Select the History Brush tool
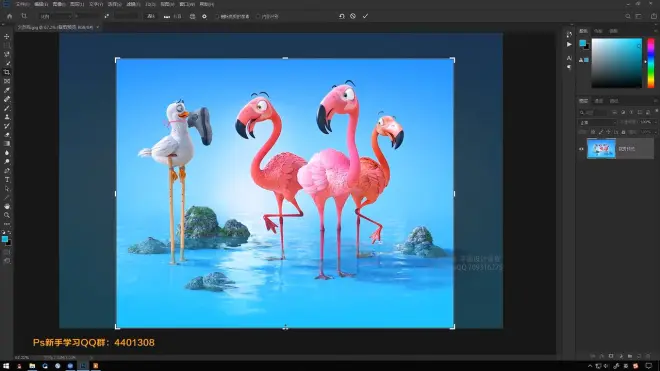660x371 pixels. (7, 126)
